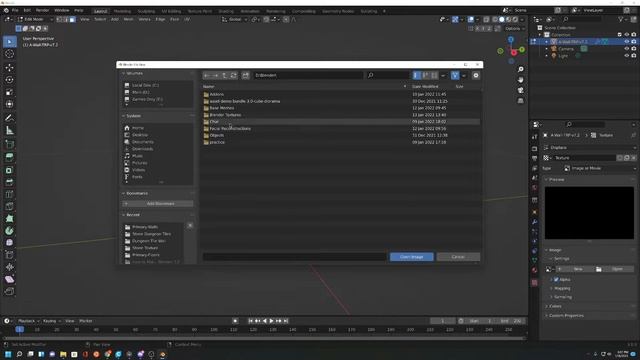This screenshot has width=640, height=360.
Task: Toggle camera view icon in the viewport
Action: 521,90
